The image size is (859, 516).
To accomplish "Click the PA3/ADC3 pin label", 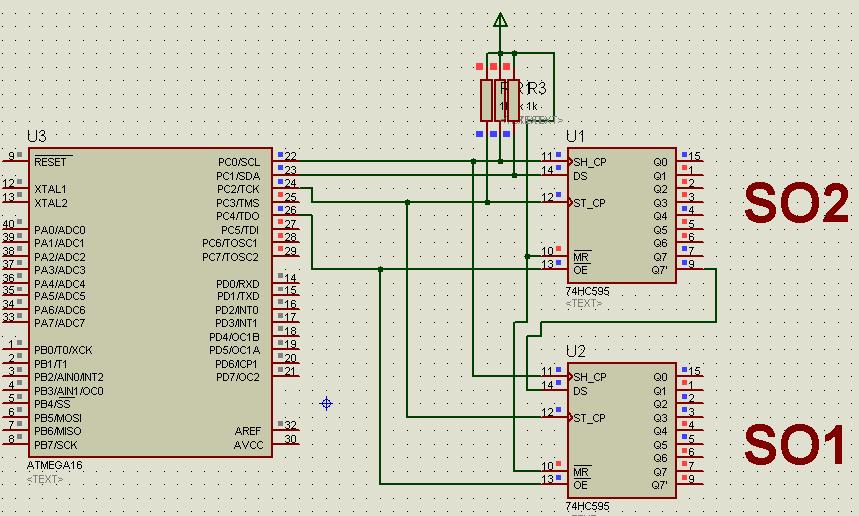I will tap(60, 270).
